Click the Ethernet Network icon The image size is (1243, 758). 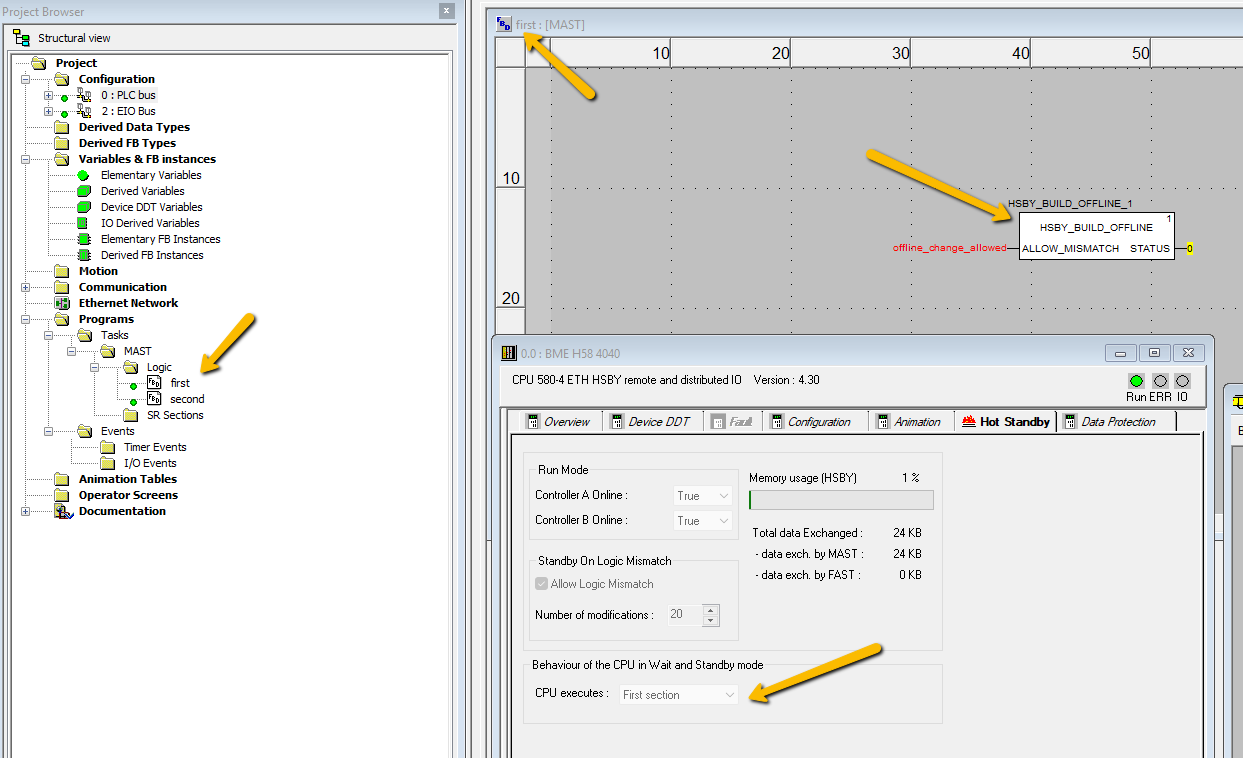point(62,303)
